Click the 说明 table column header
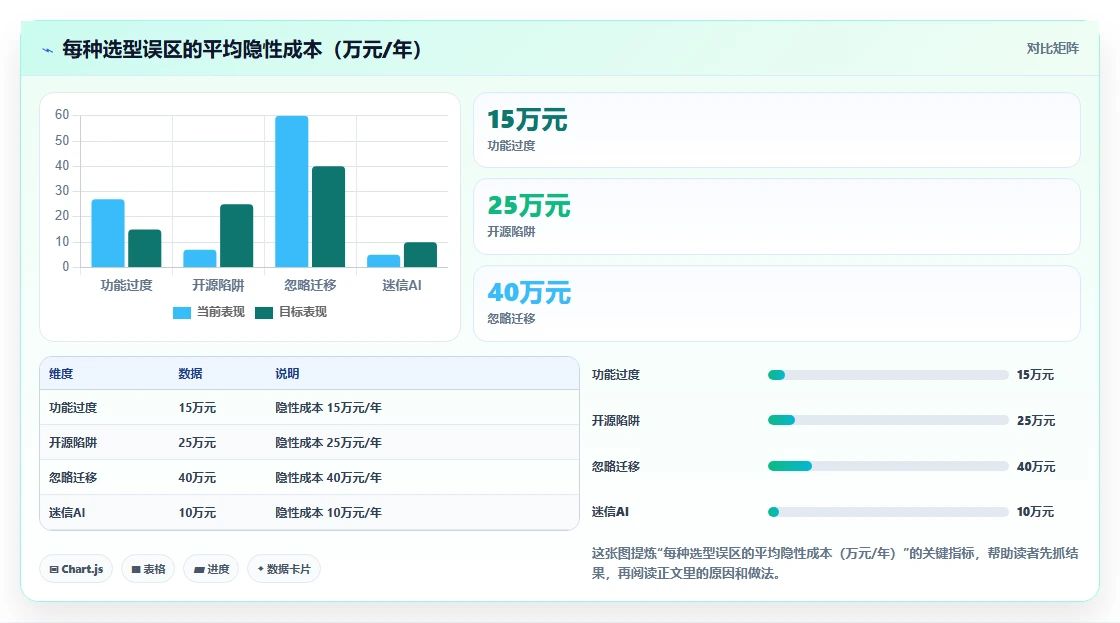Viewport: 1120px width, 623px height. point(287,374)
